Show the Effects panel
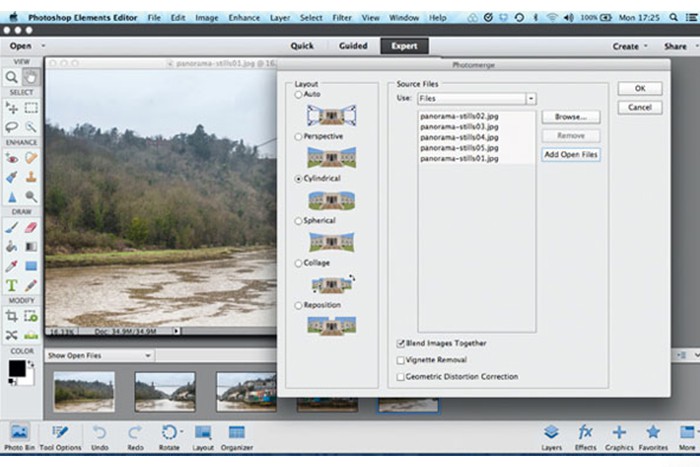Screen dimensions: 700x467 tap(585, 436)
